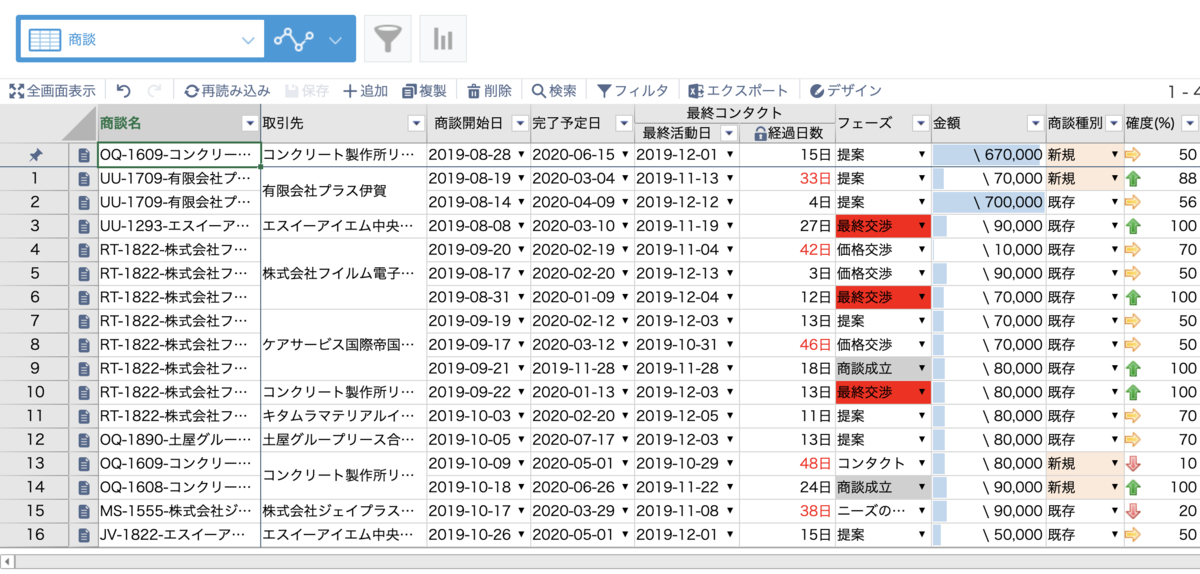
Task: Select amount bar cell \ 670,000
Action: point(988,155)
